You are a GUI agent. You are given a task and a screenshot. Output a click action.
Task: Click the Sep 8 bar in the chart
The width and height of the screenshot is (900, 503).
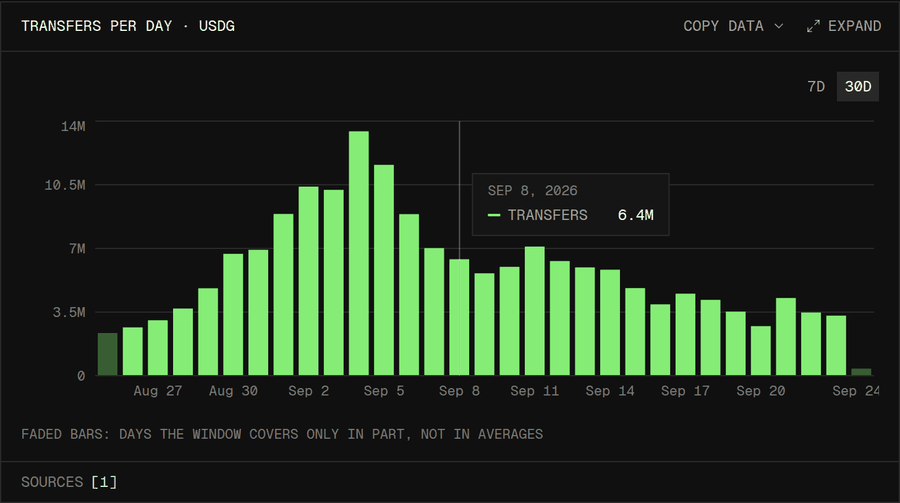(459, 317)
